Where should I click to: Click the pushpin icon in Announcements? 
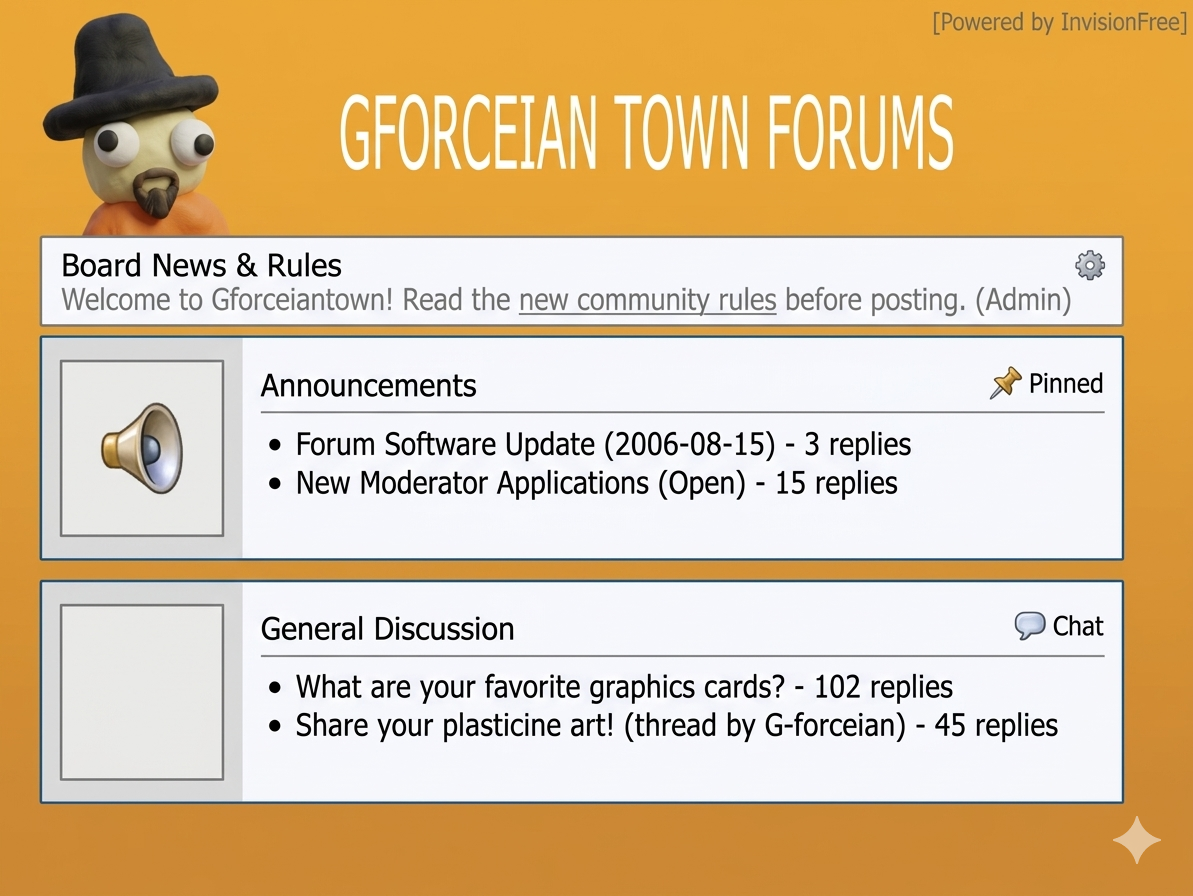point(1005,384)
